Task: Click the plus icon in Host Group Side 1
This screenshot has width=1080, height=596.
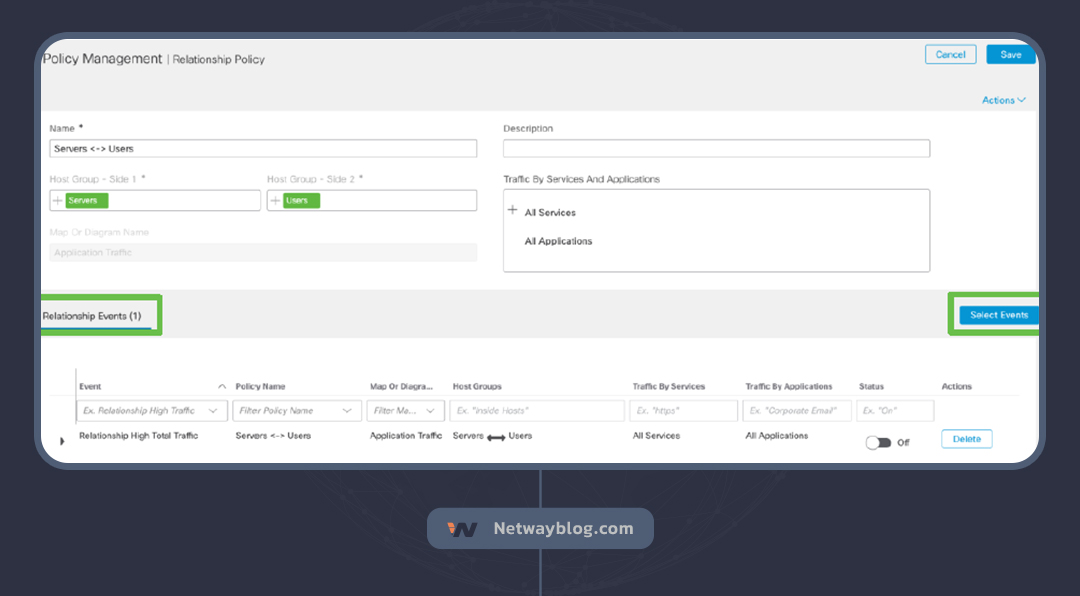Action: coord(57,201)
